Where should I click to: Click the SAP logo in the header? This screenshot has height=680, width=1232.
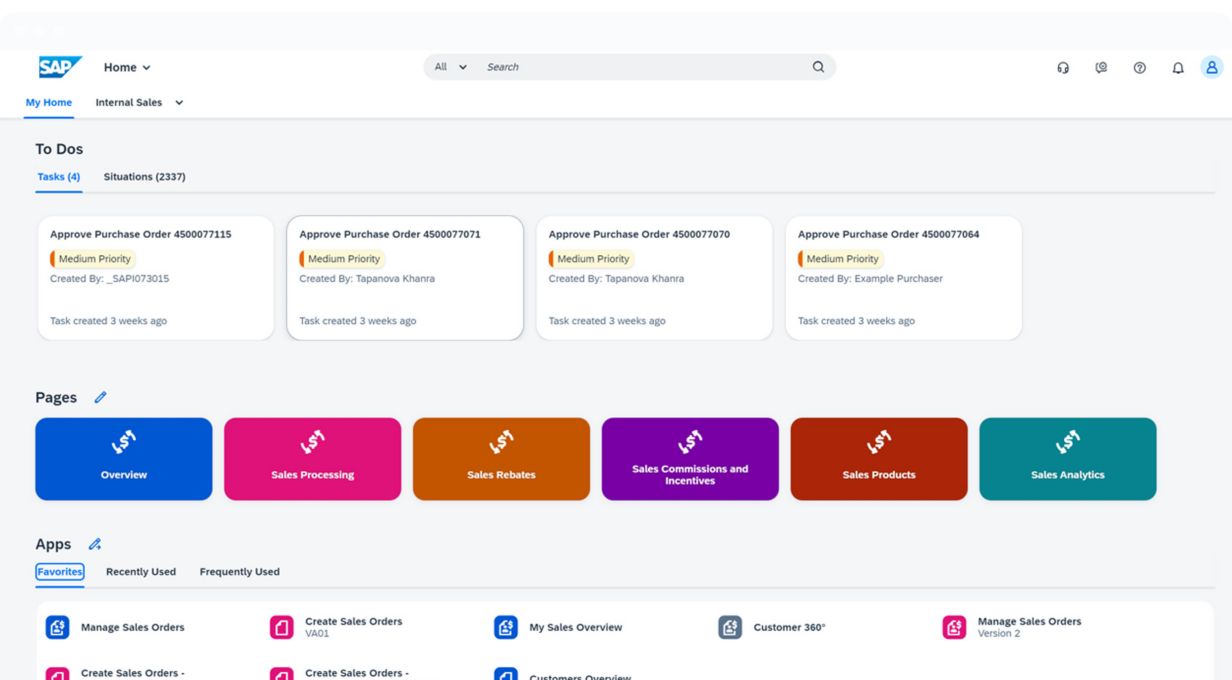(x=59, y=67)
